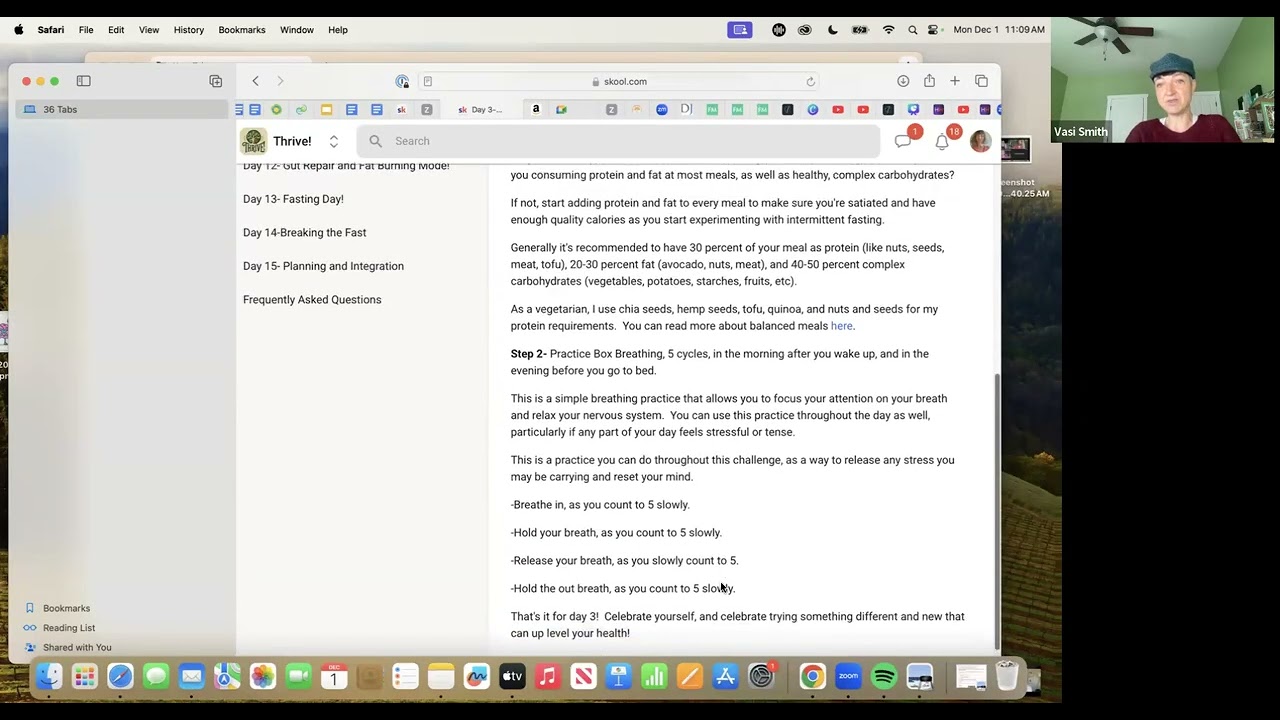Toggle Reader view in address bar

pos(427,81)
